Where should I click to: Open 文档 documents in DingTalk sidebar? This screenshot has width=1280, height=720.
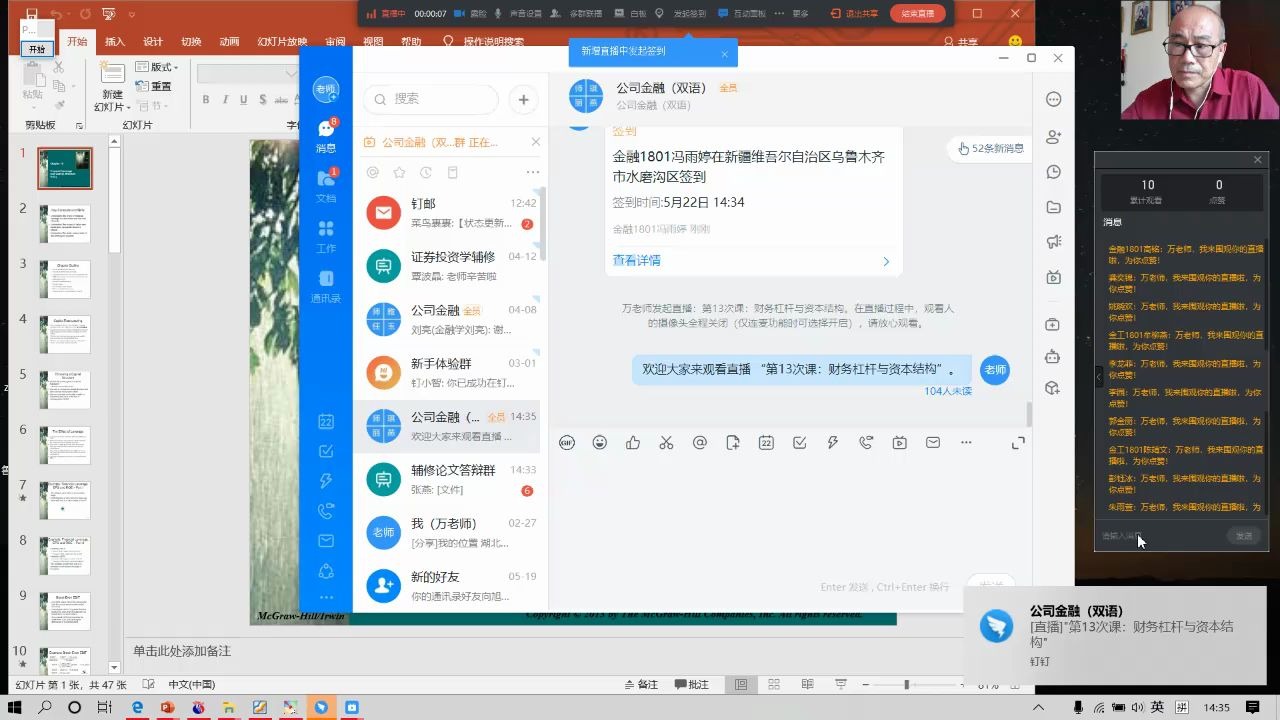(x=326, y=186)
